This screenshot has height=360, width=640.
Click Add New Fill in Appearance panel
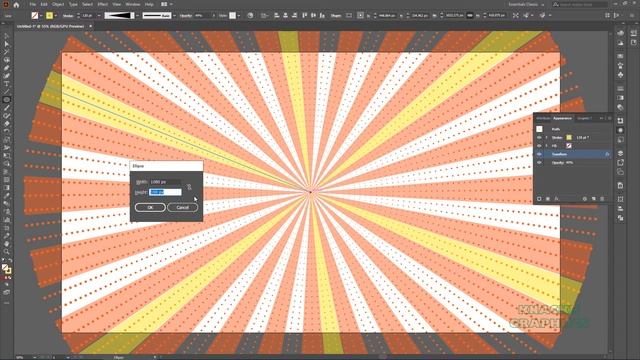[548, 199]
